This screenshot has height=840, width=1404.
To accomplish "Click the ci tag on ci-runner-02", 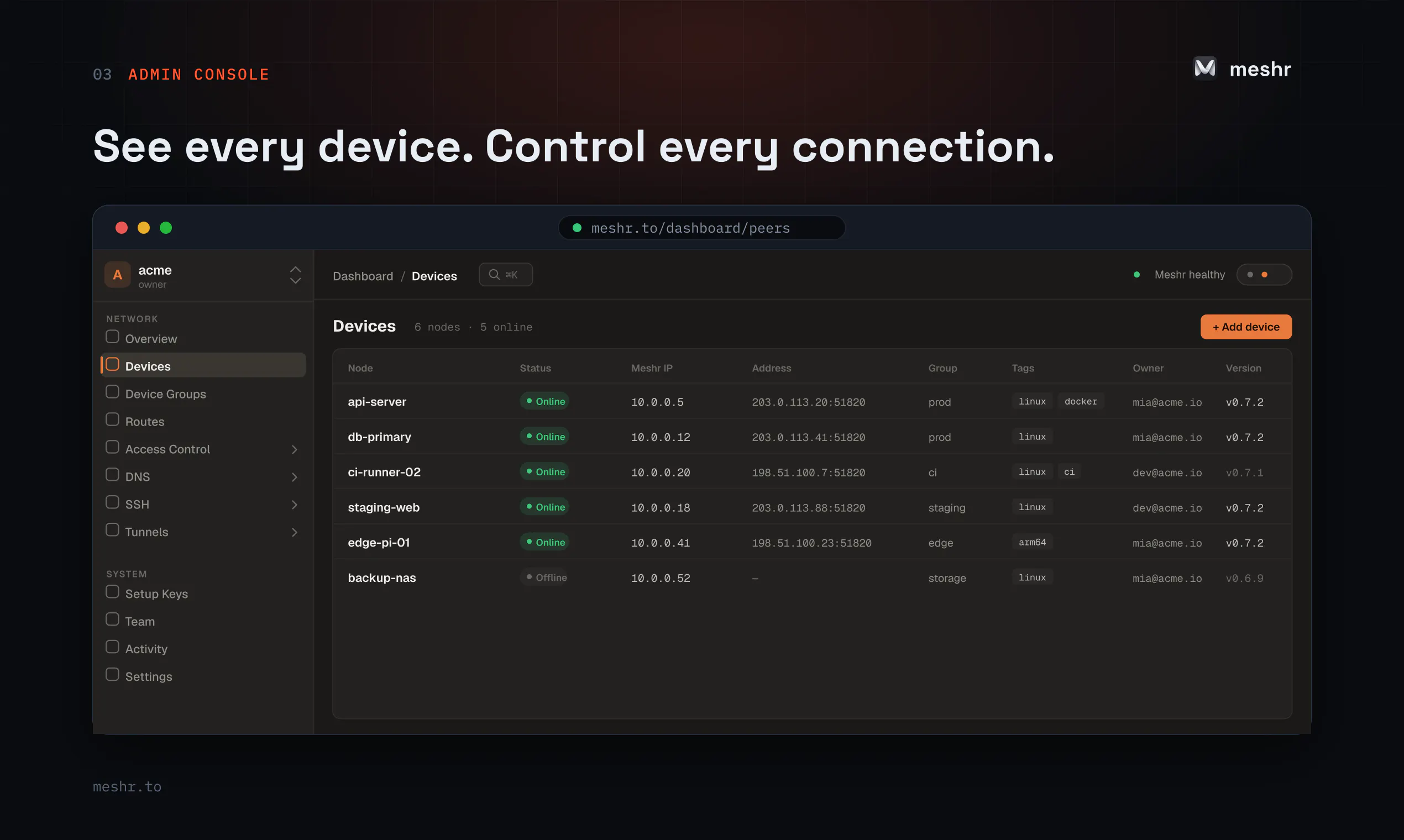I will [1069, 471].
